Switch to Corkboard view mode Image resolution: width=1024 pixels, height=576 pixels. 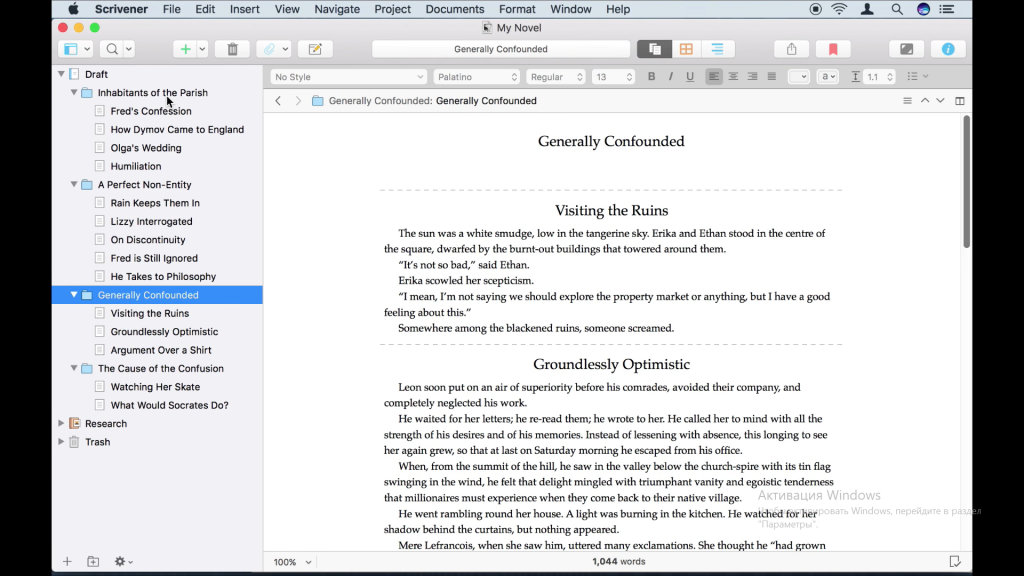[x=687, y=48]
